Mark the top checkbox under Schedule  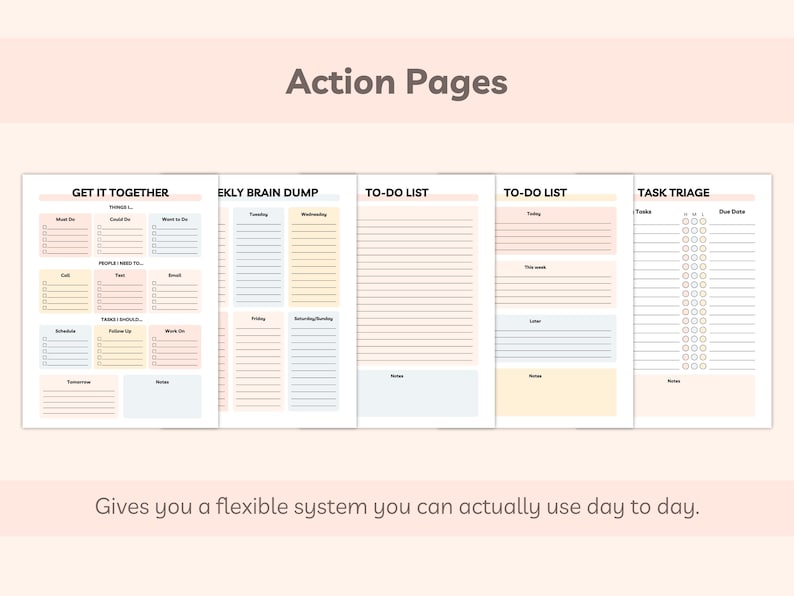45,339
